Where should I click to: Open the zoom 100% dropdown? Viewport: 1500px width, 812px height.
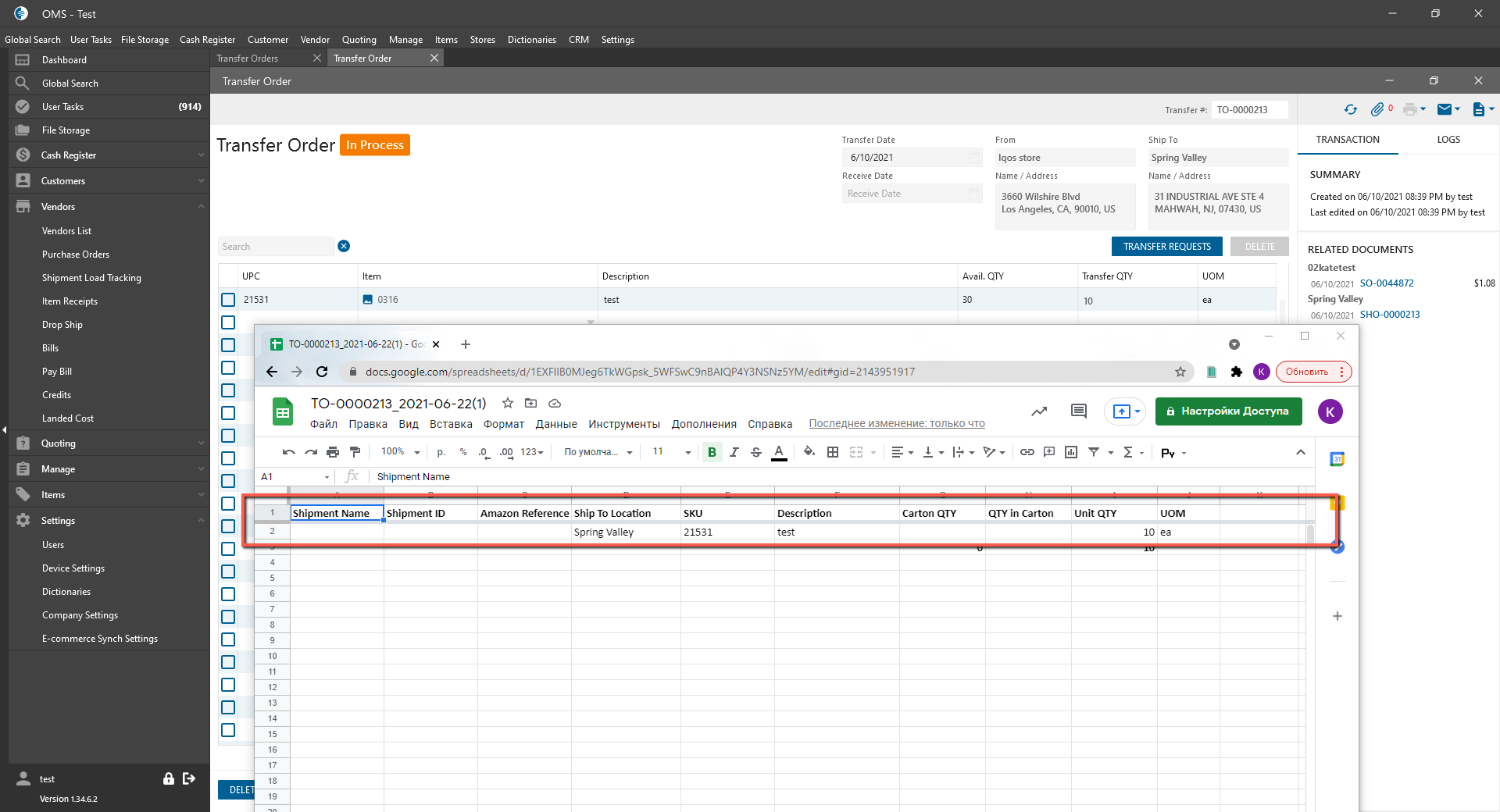(400, 452)
